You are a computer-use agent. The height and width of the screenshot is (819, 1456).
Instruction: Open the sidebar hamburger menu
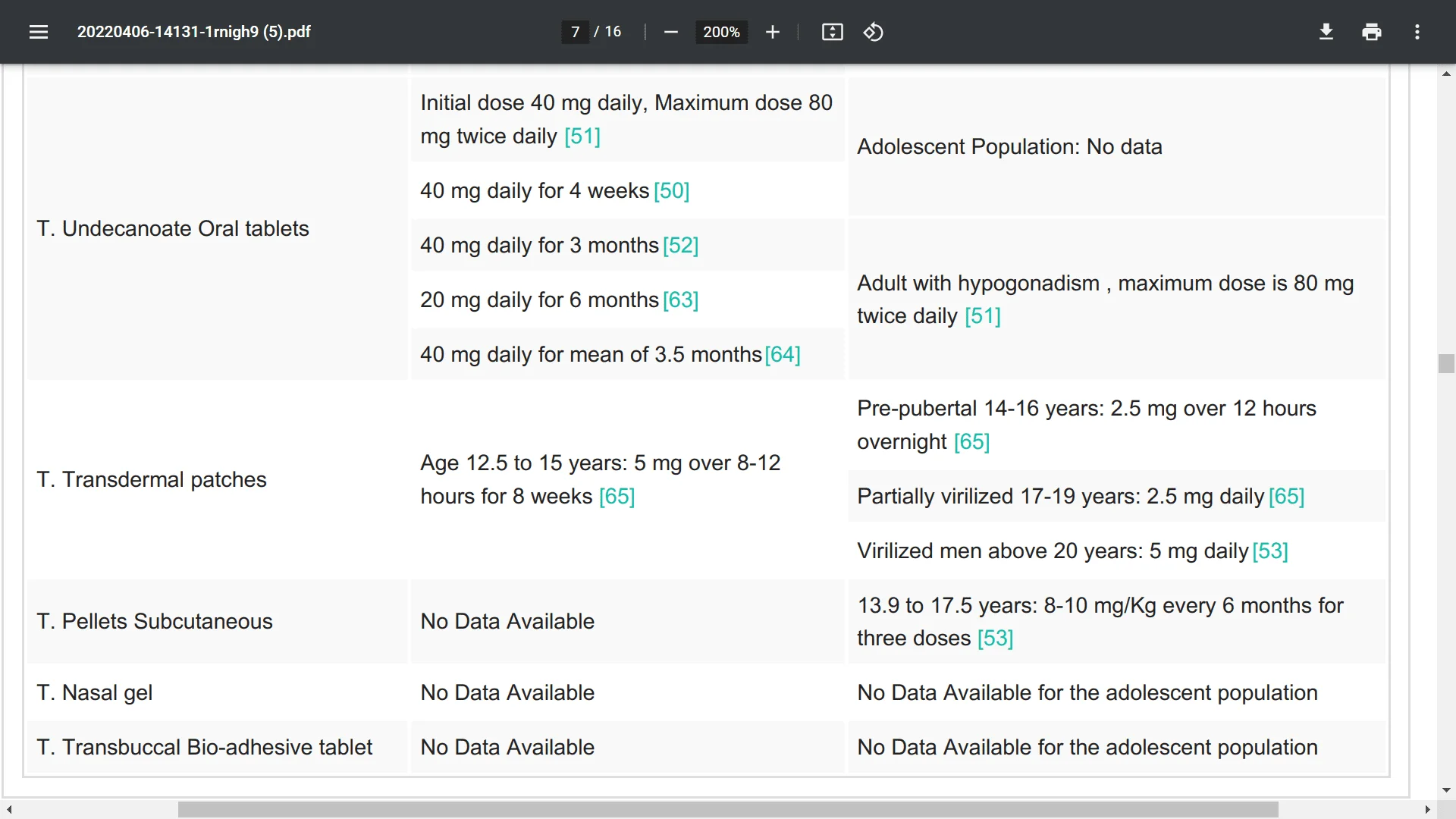click(x=39, y=32)
